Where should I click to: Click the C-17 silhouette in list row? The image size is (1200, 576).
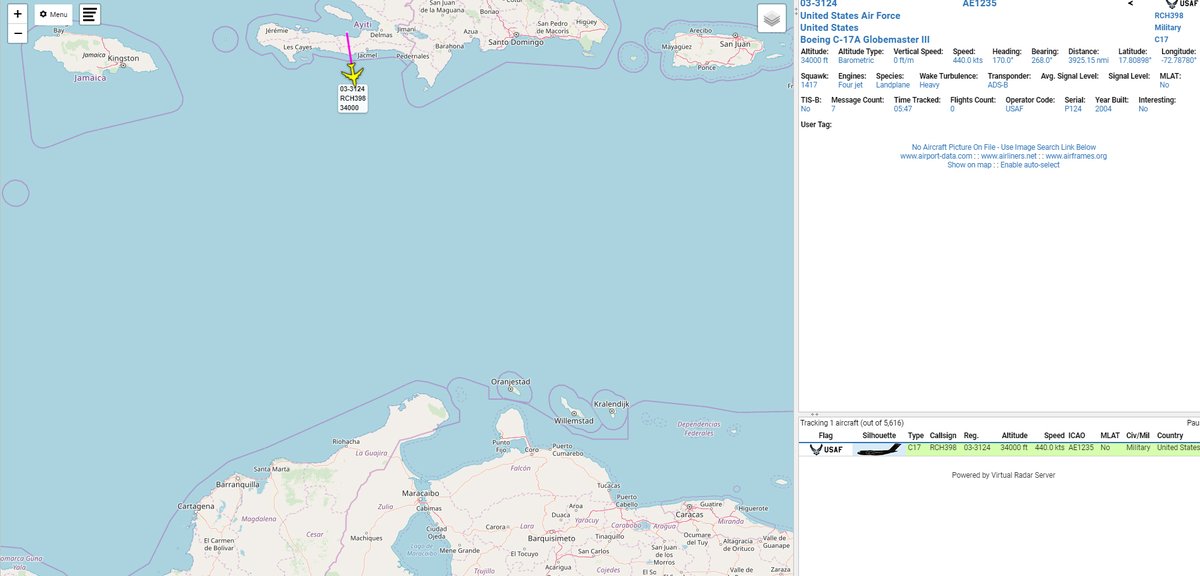[x=878, y=449]
